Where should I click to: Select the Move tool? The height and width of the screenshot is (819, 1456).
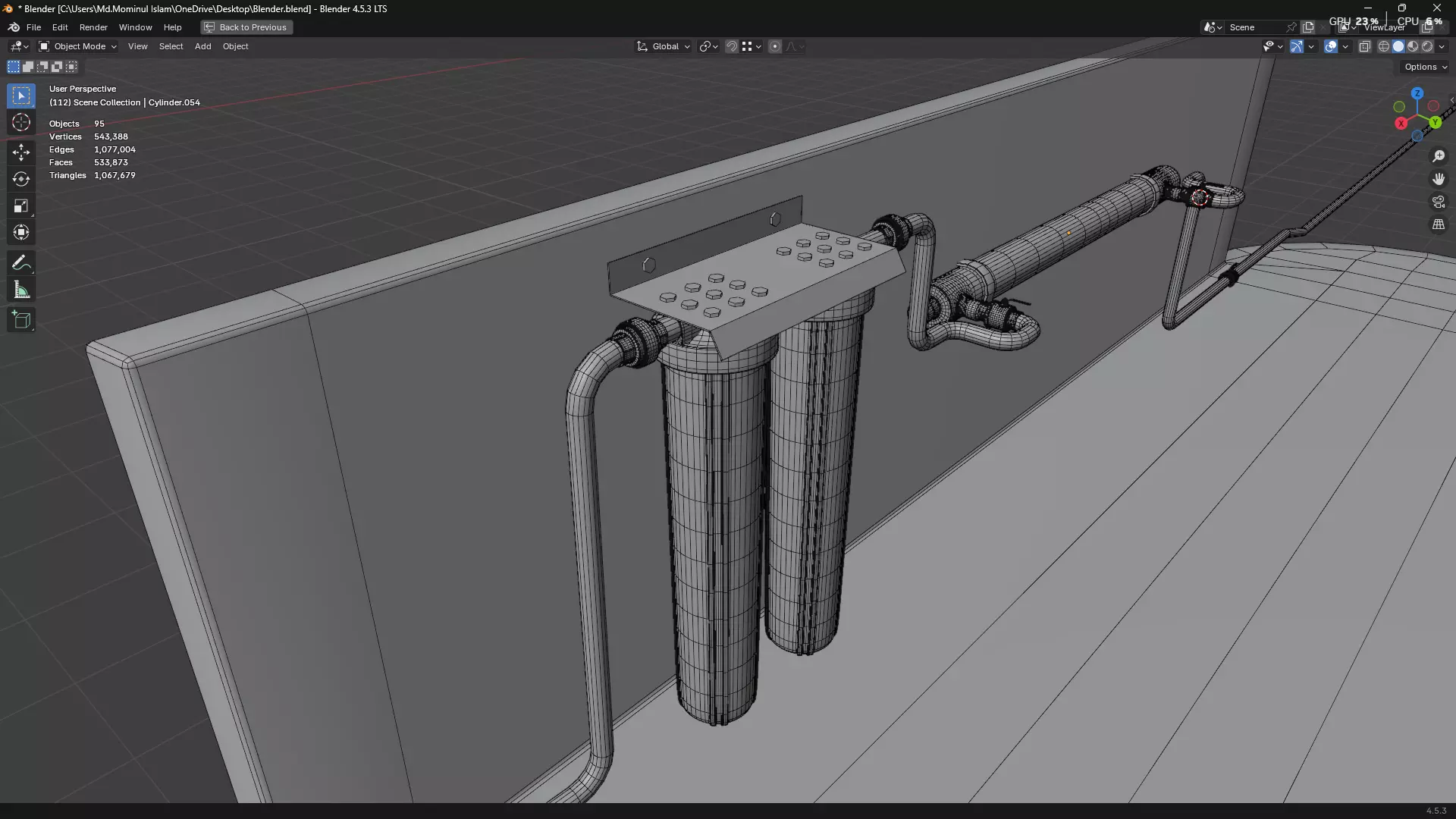21,152
